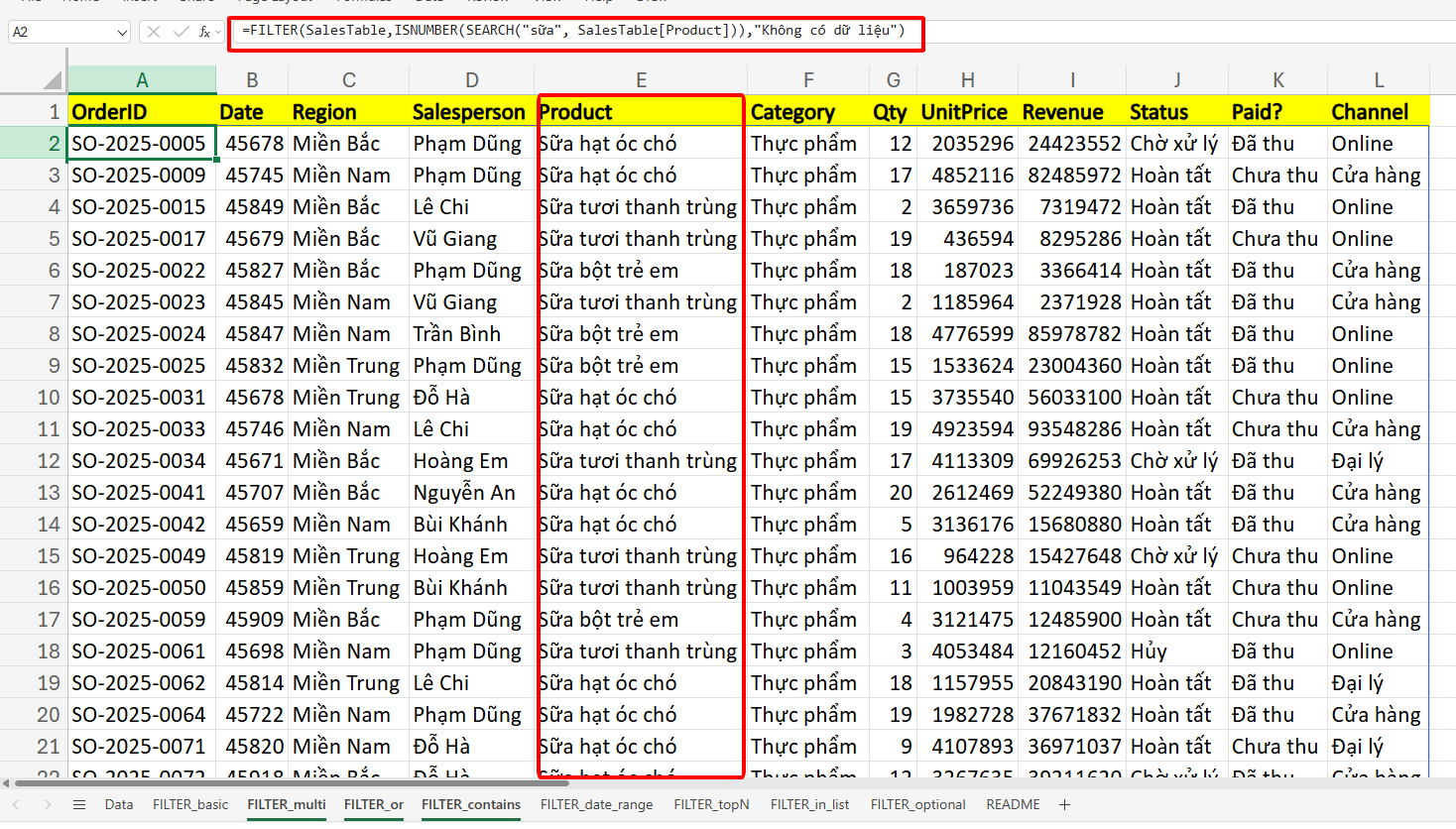The width and height of the screenshot is (1456, 829).
Task: Click the Select All triangle at the grid corner
Action: coord(53,80)
